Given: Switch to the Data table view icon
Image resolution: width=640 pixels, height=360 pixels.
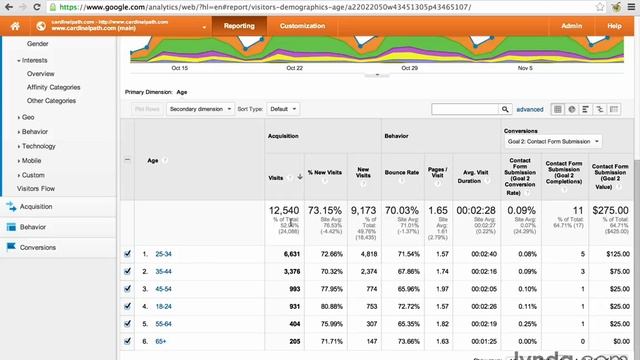Looking at the screenshot, I should click(x=558, y=109).
